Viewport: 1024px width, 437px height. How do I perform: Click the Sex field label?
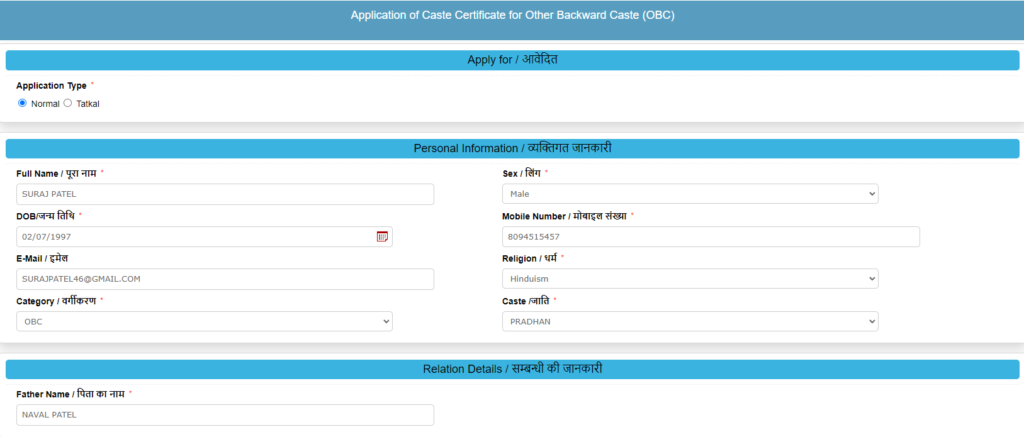coord(522,173)
